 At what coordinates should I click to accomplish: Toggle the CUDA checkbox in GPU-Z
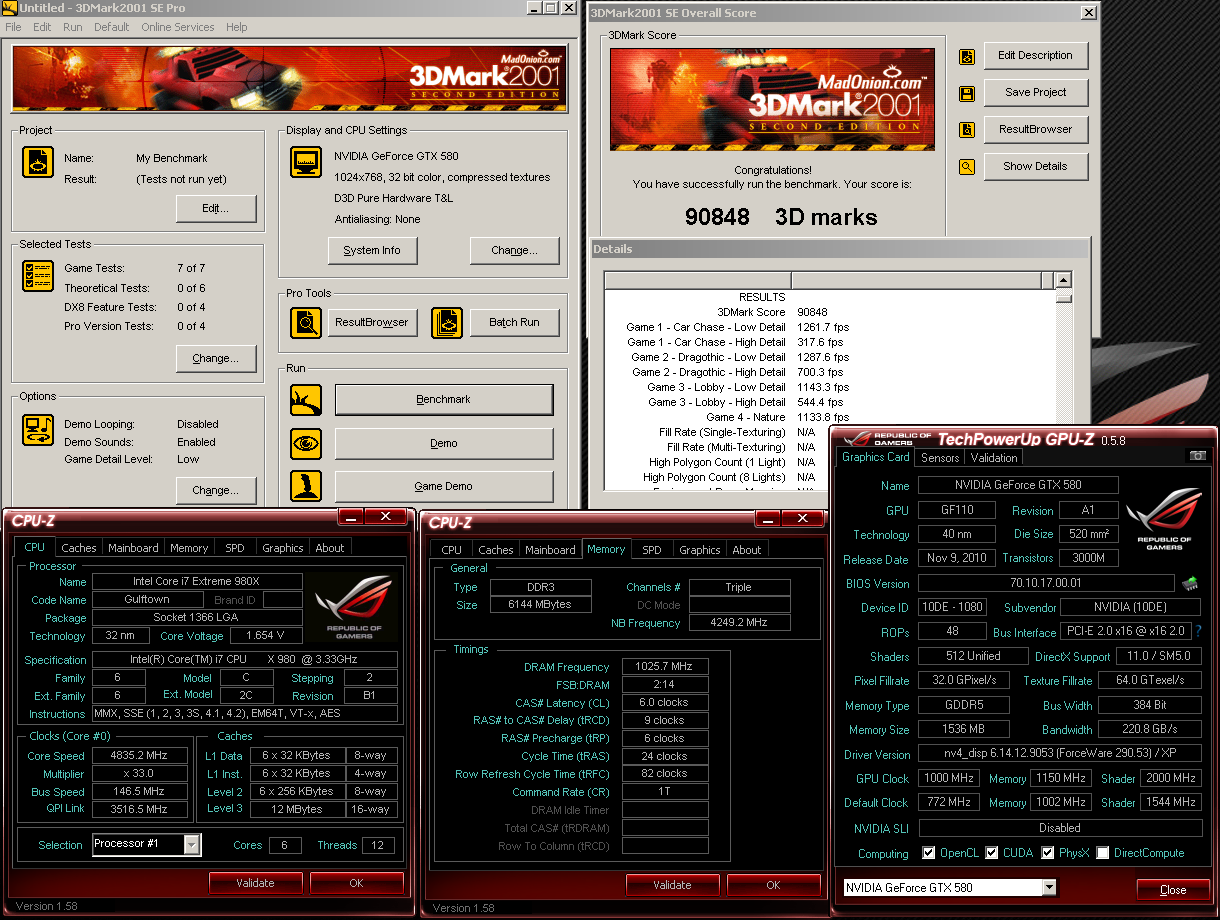point(992,853)
